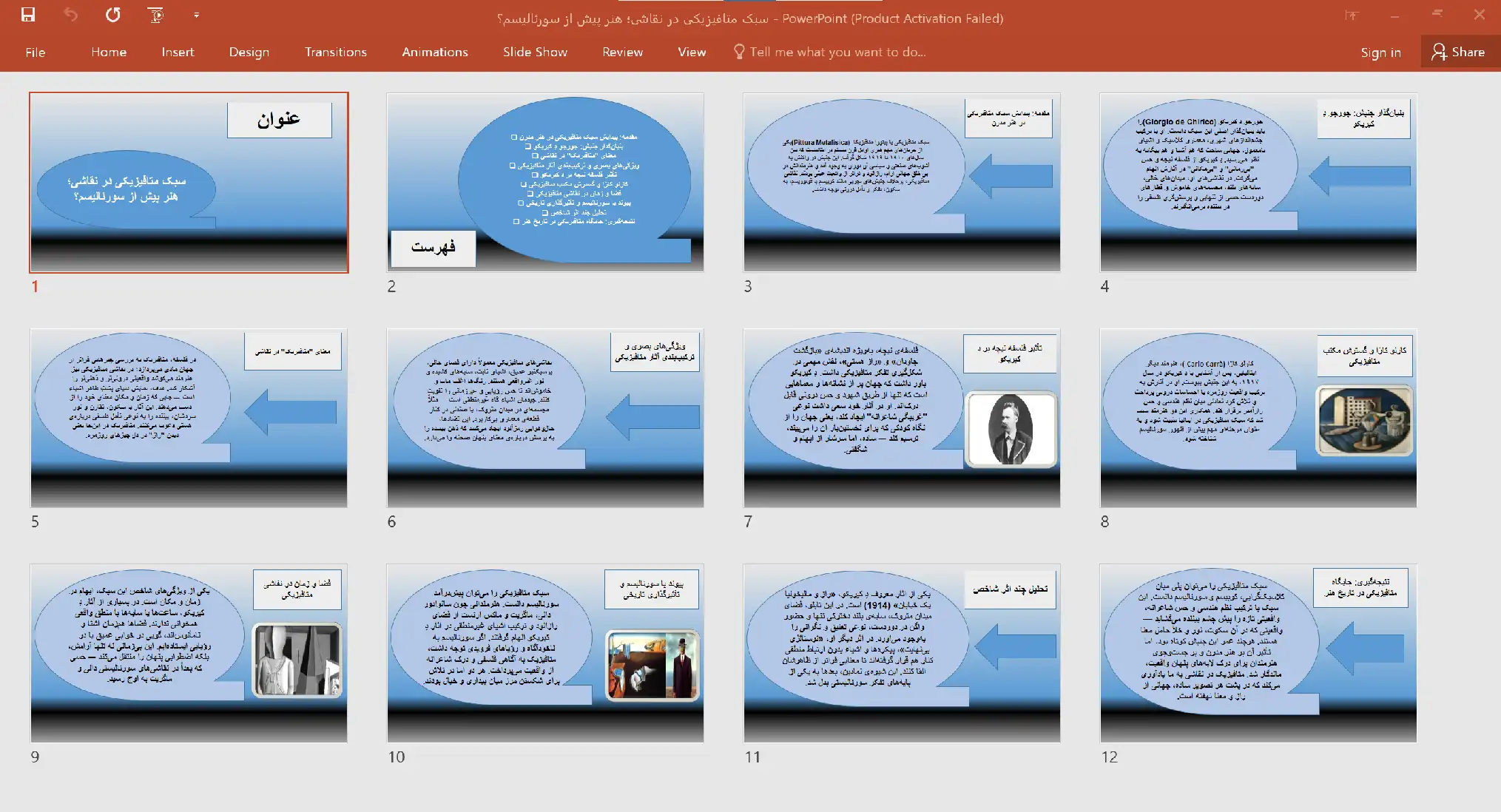The width and height of the screenshot is (1501, 812).
Task: Click the Tell me lightbulb icon
Action: point(738,51)
